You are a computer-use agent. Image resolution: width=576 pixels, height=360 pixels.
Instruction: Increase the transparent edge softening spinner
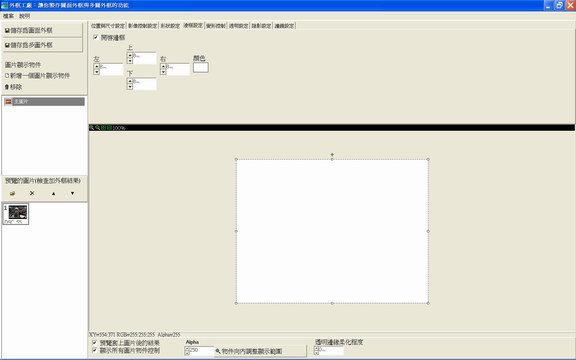(317, 349)
